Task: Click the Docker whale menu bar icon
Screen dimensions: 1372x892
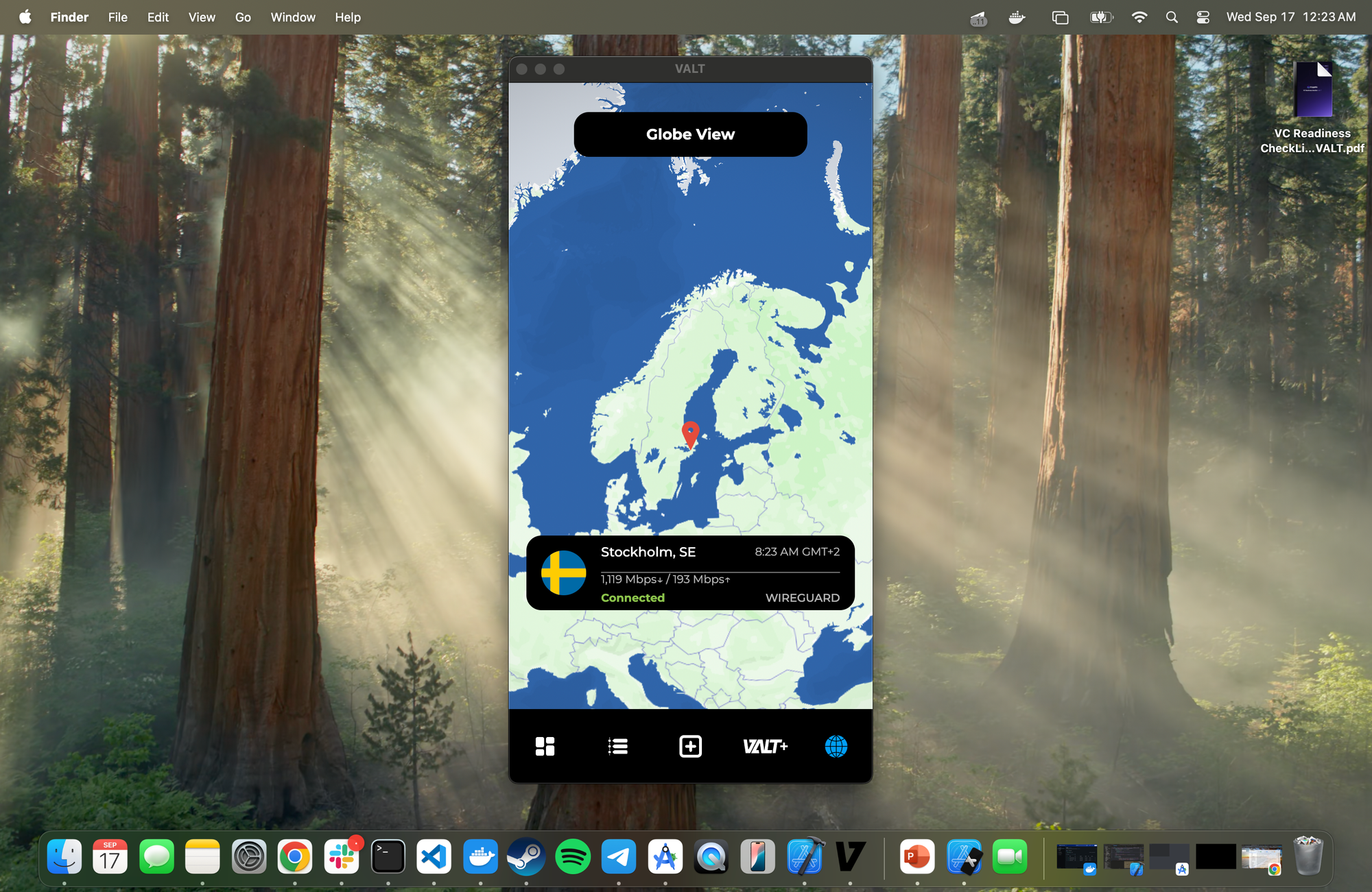Action: point(1017,17)
